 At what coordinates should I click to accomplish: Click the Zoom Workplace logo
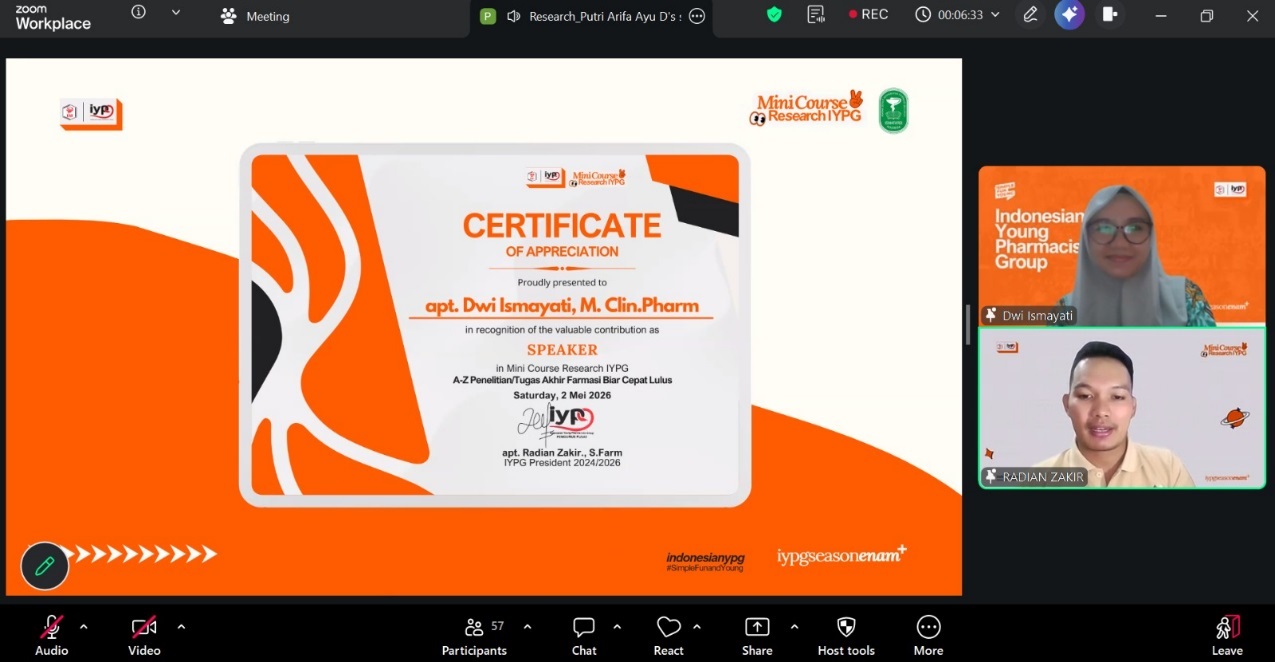(x=52, y=17)
